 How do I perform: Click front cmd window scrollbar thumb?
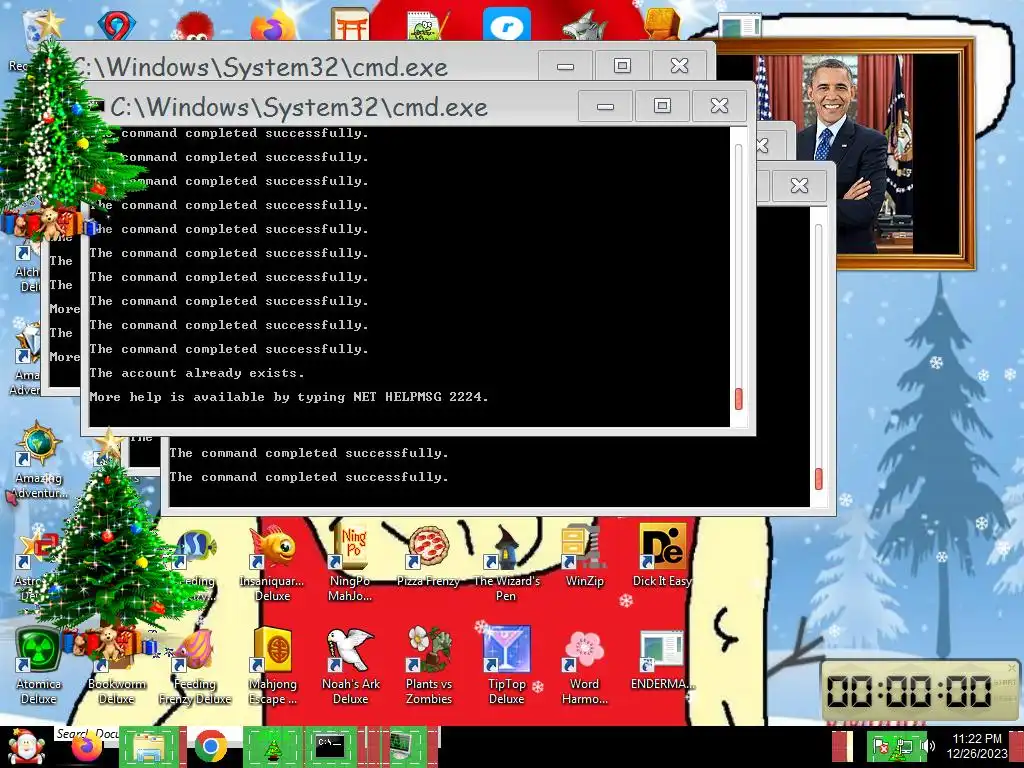(x=739, y=398)
